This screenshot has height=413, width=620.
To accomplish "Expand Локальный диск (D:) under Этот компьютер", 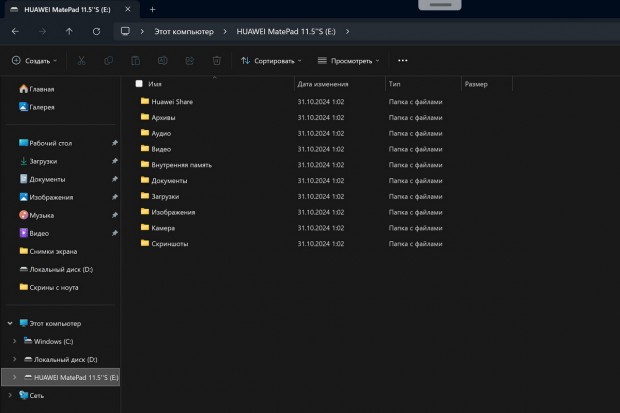I will click(15, 359).
